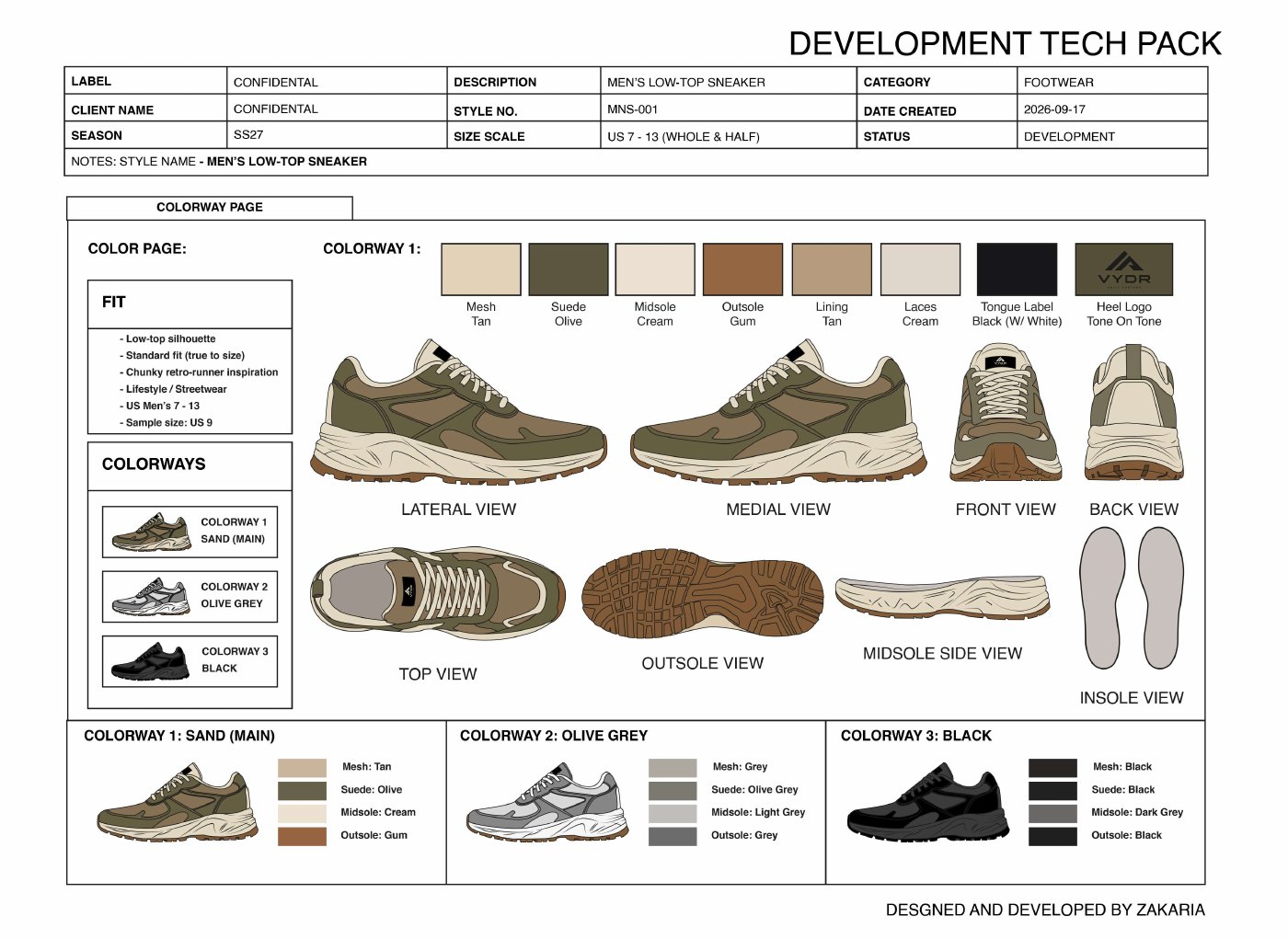Select the lateral view sneaker illustration
The image size is (1288, 939).
(x=458, y=412)
